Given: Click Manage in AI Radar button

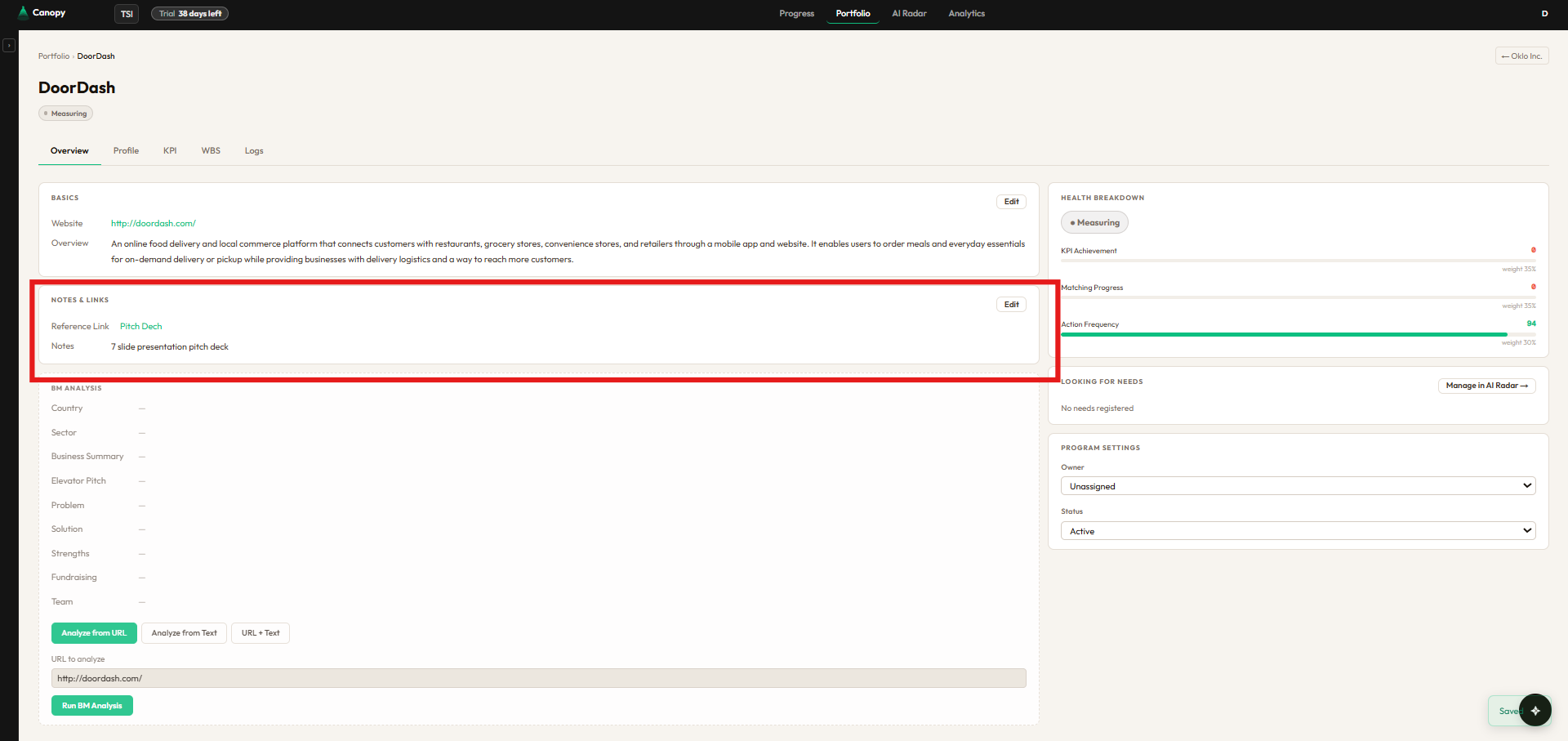Looking at the screenshot, I should (x=1486, y=386).
